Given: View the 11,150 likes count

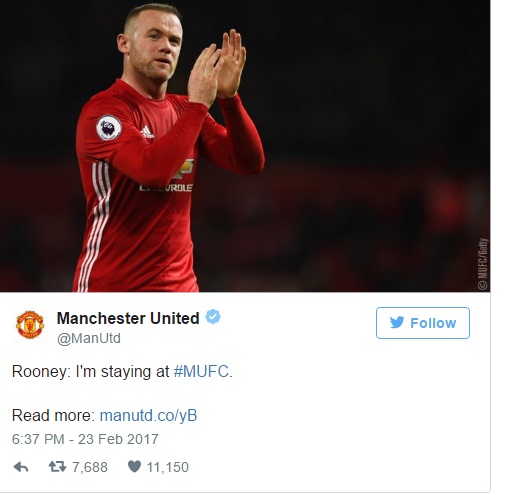Looking at the screenshot, I should pyautogui.click(x=168, y=467).
